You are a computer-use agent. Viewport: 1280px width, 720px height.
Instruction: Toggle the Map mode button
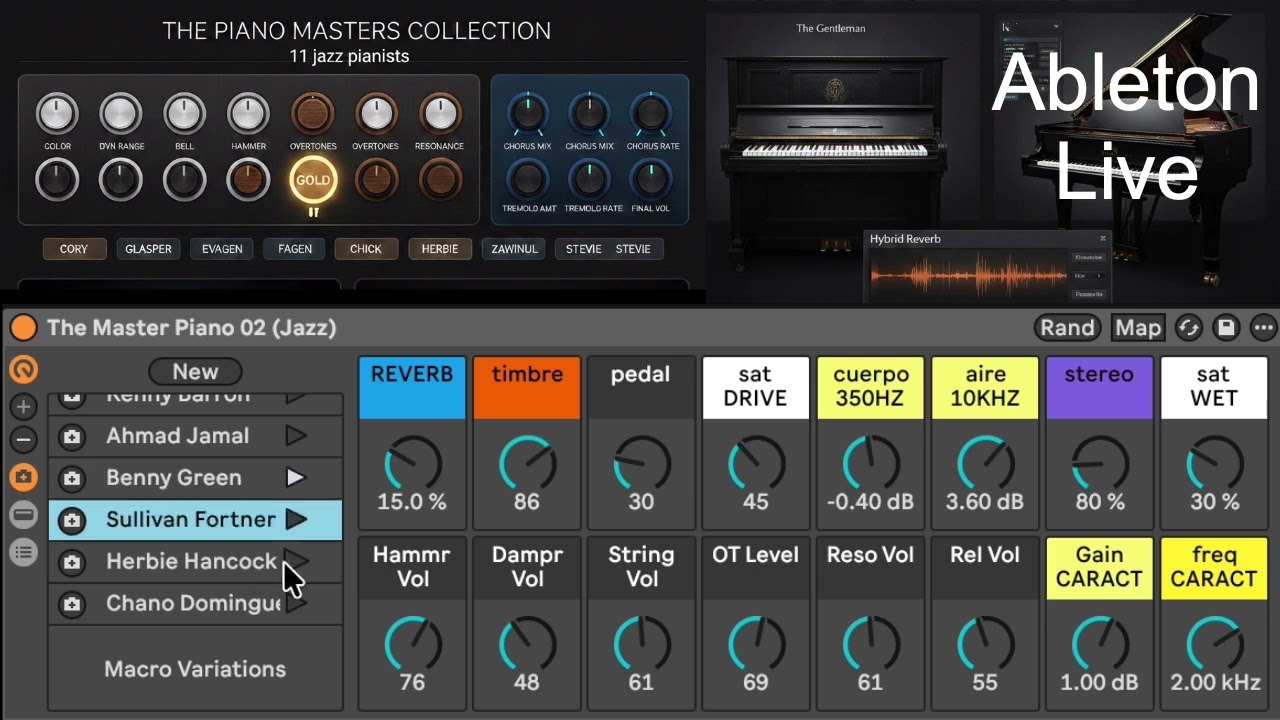[1138, 328]
